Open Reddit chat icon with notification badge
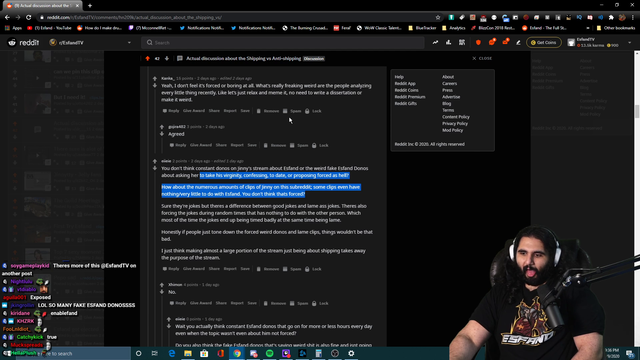Image resolution: width=640 pixels, height=360 pixels. click(492, 42)
